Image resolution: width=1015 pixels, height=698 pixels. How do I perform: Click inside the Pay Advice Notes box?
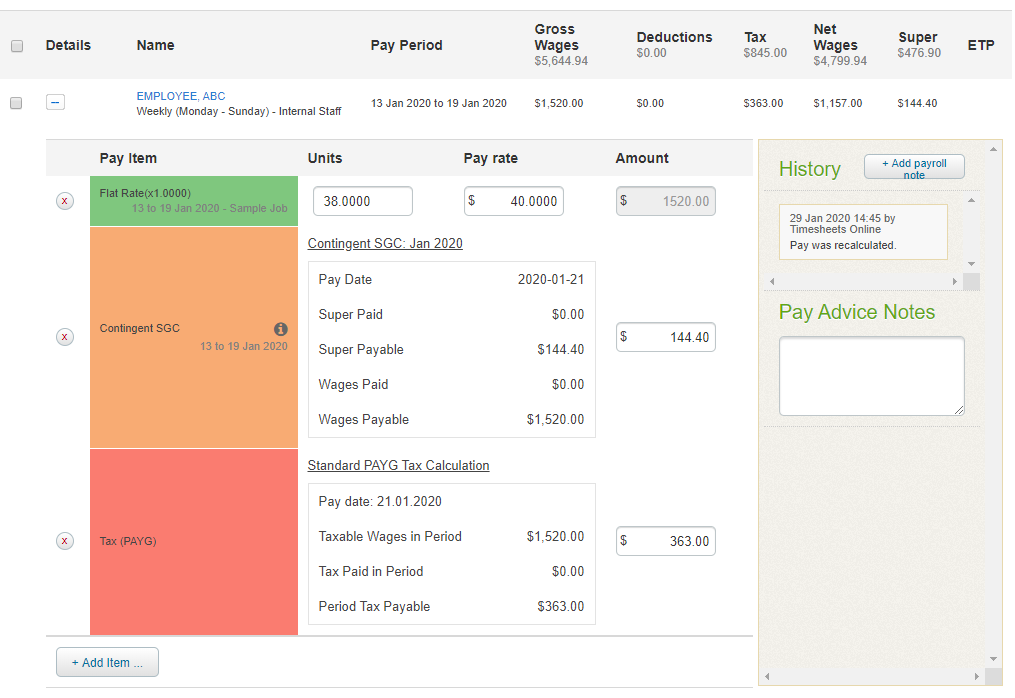coord(870,376)
